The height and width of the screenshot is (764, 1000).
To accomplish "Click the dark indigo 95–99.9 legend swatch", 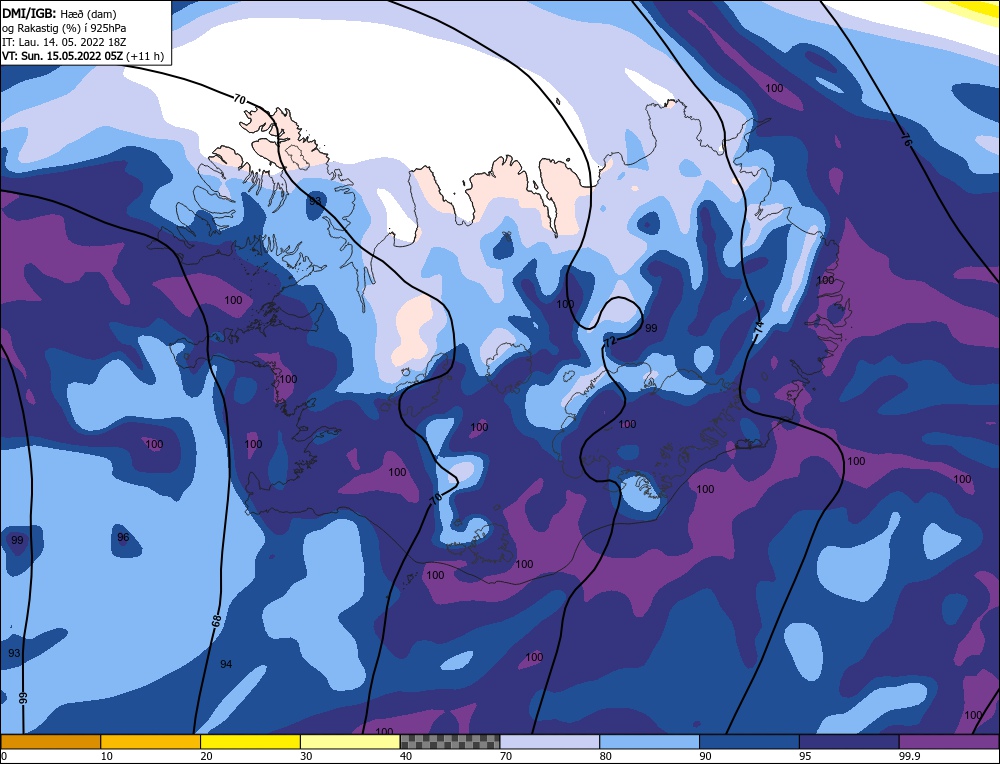I will pos(849,741).
